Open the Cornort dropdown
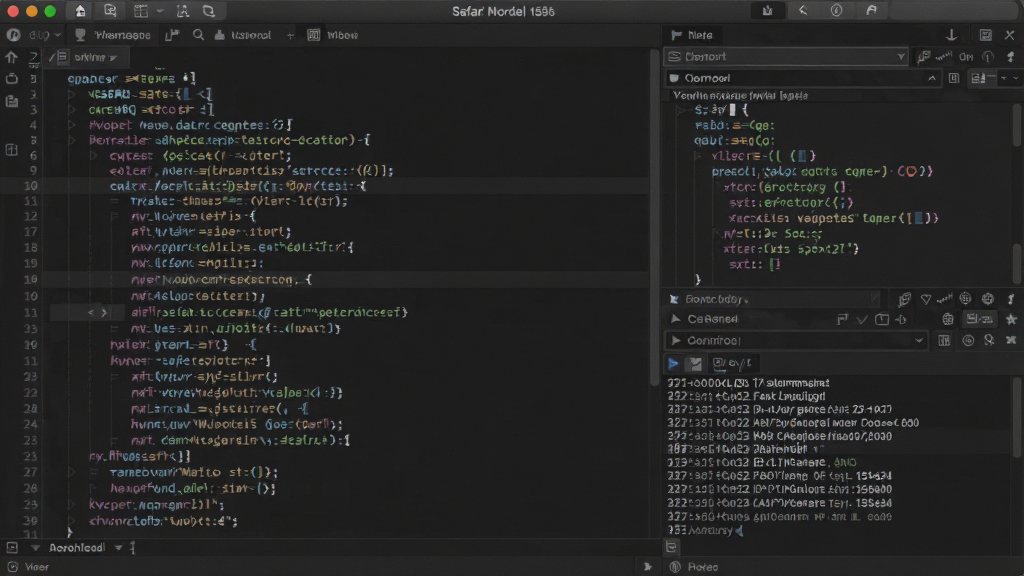This screenshot has height=576, width=1024. click(x=786, y=57)
